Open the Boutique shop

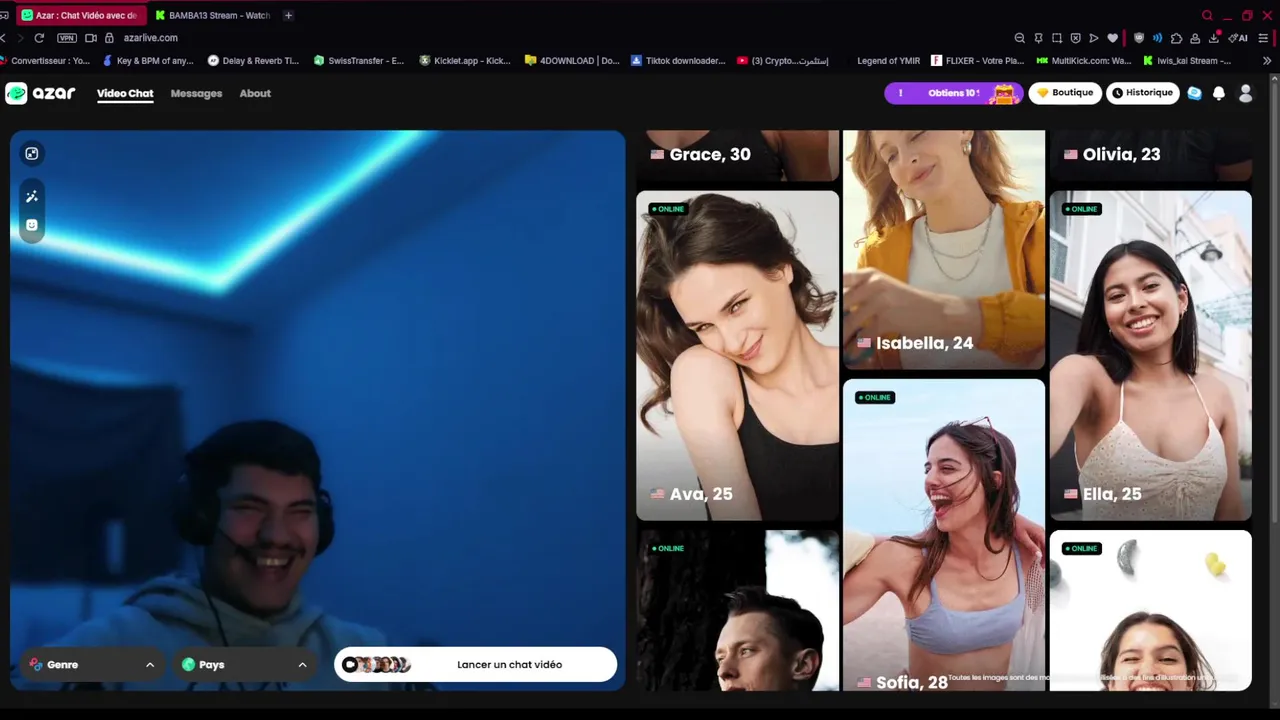(1065, 93)
